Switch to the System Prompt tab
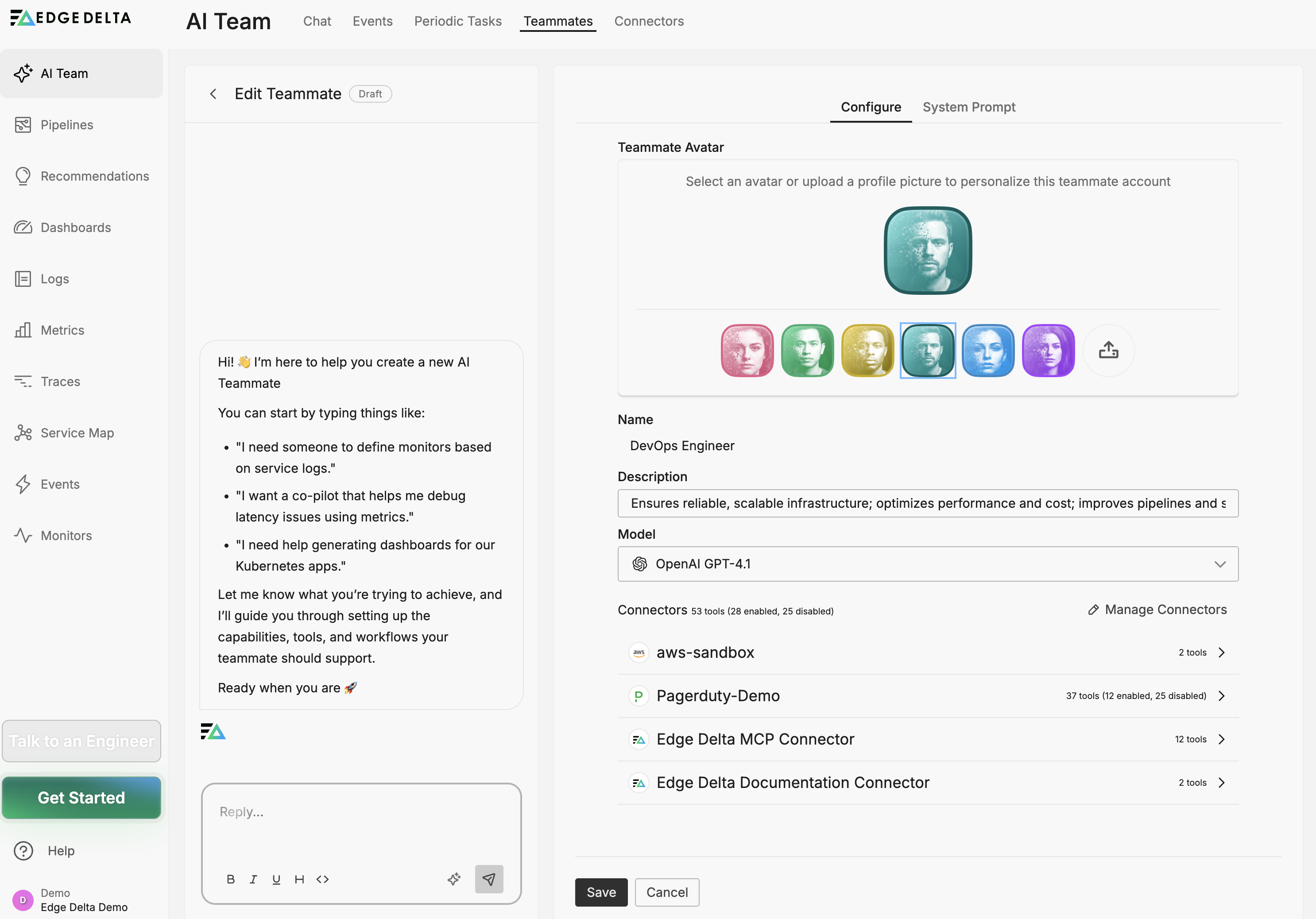This screenshot has width=1316, height=919. 969,107
